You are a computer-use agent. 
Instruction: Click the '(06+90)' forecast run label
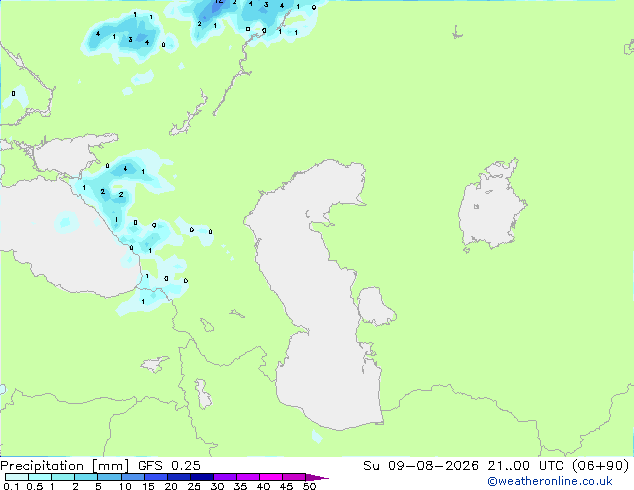pos(601,466)
